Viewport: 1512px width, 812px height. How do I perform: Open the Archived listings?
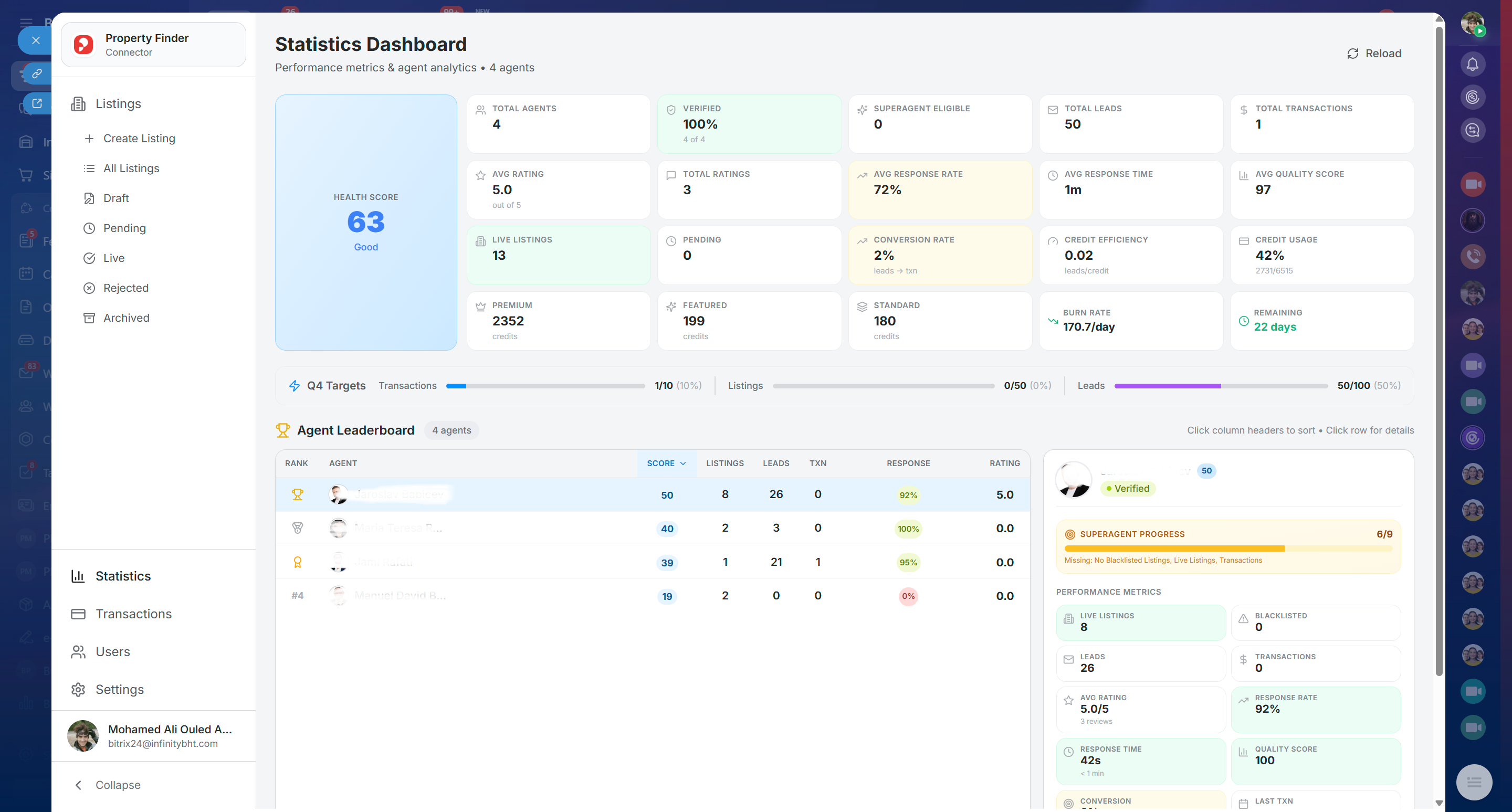(126, 318)
